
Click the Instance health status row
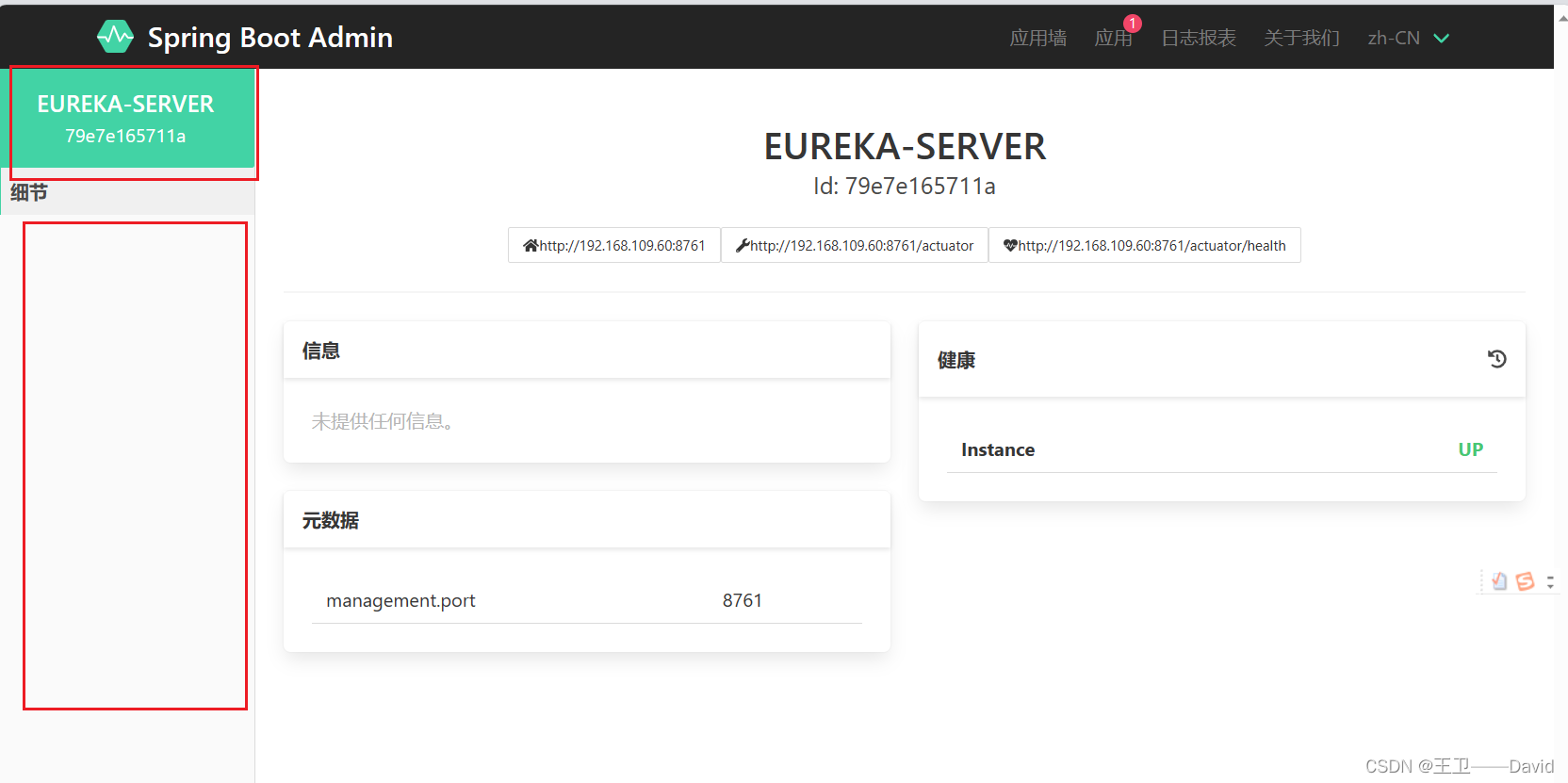pos(1221,449)
